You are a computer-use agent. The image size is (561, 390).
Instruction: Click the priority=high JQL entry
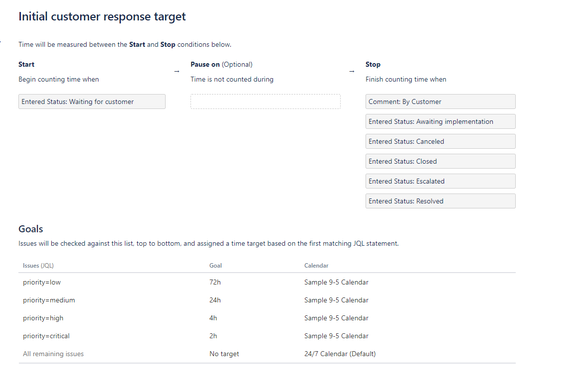tap(43, 318)
